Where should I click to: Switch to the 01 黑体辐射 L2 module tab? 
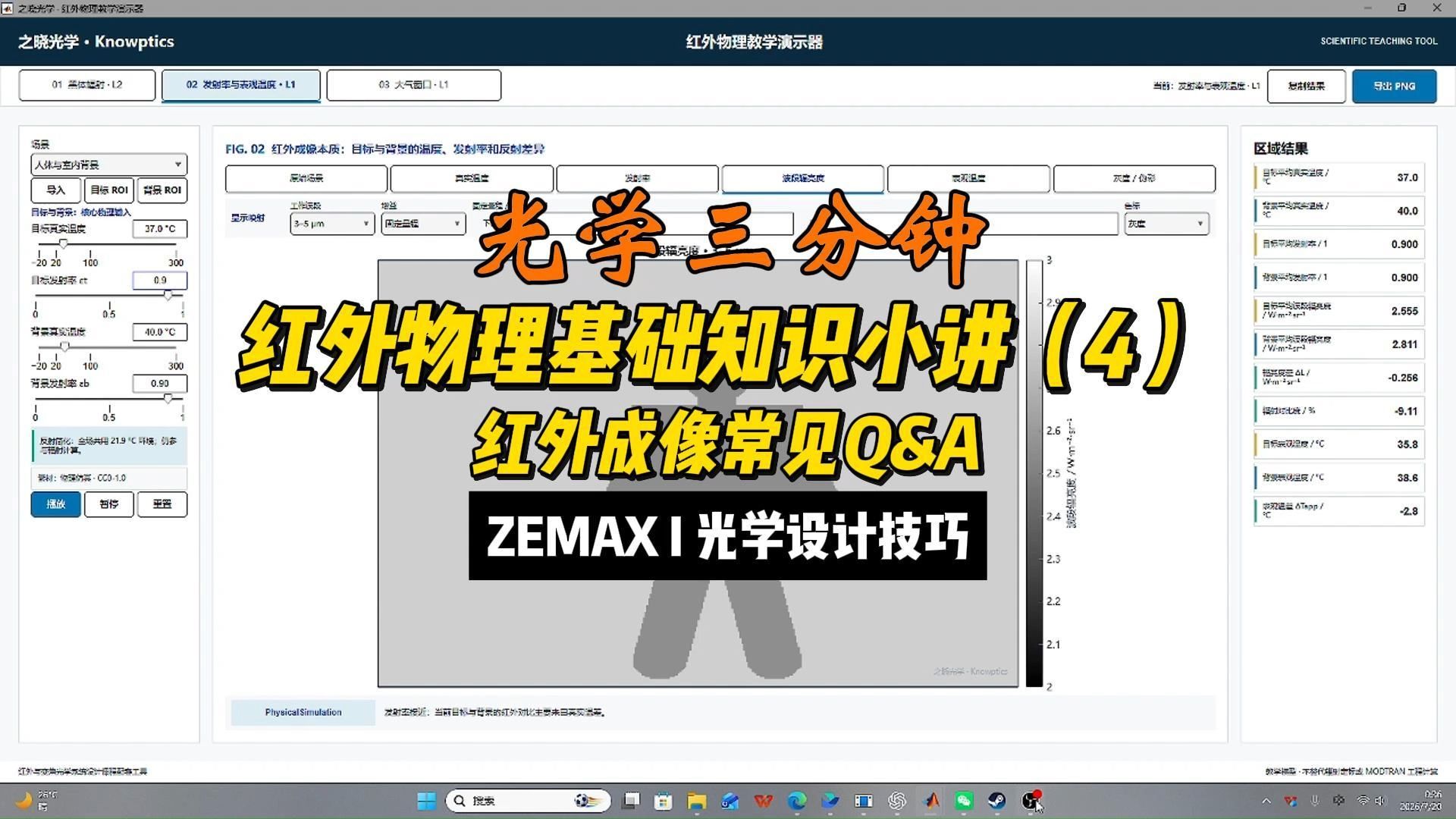pyautogui.click(x=87, y=85)
